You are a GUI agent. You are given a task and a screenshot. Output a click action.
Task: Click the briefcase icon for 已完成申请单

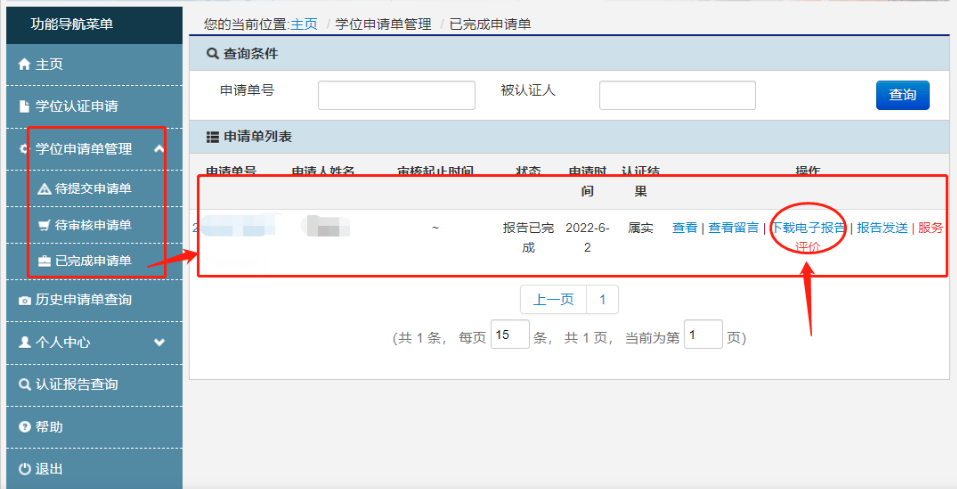point(43,261)
